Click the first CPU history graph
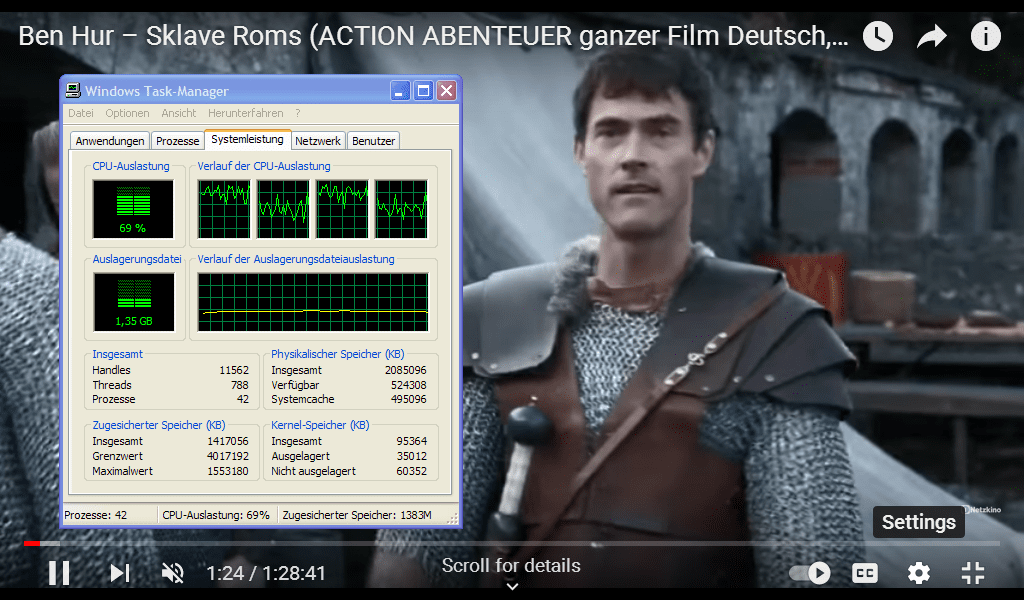The image size is (1024, 600). 224,209
